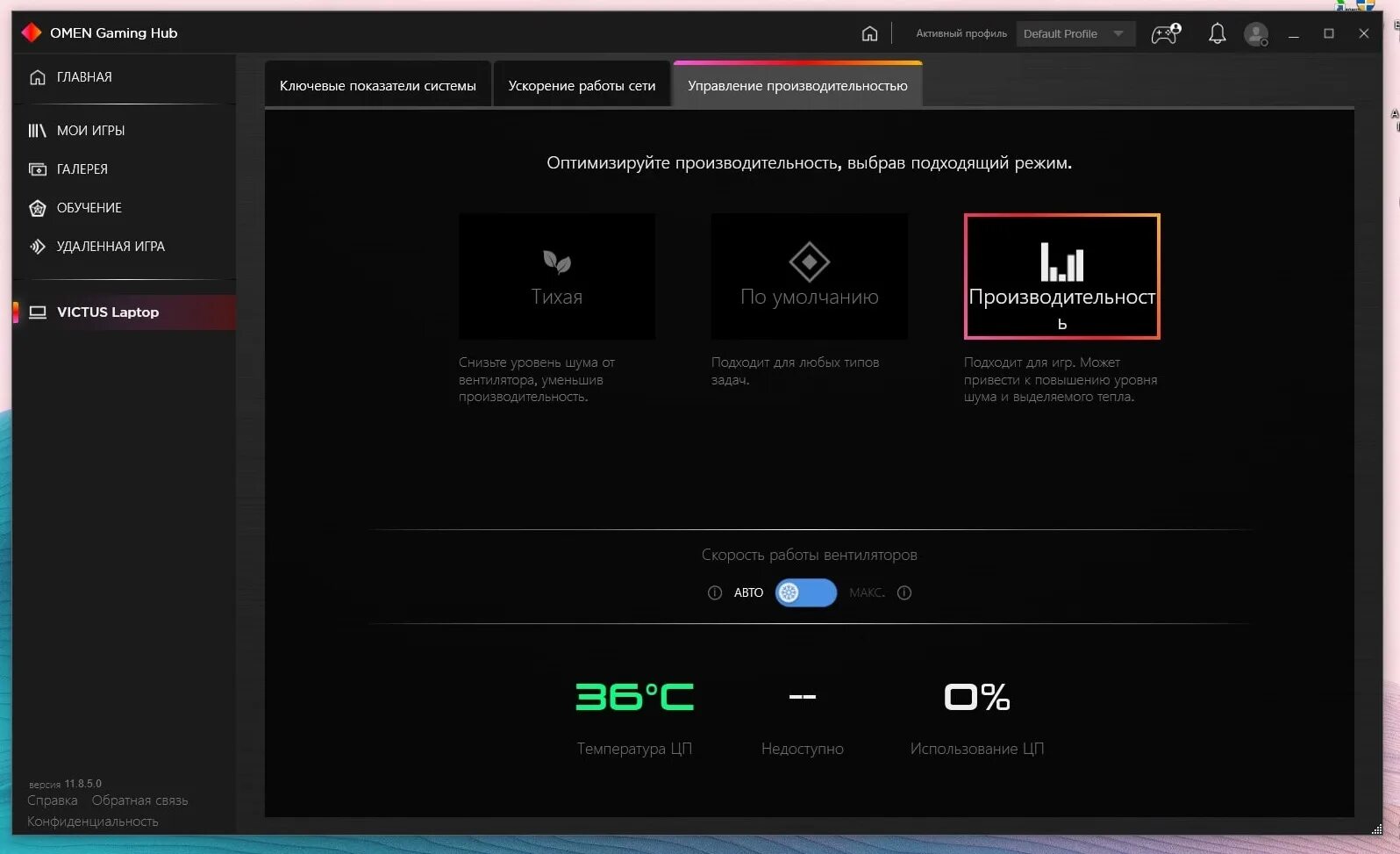Click the 36°C CPU temperature reading
The image size is (1400, 854).
click(x=634, y=697)
